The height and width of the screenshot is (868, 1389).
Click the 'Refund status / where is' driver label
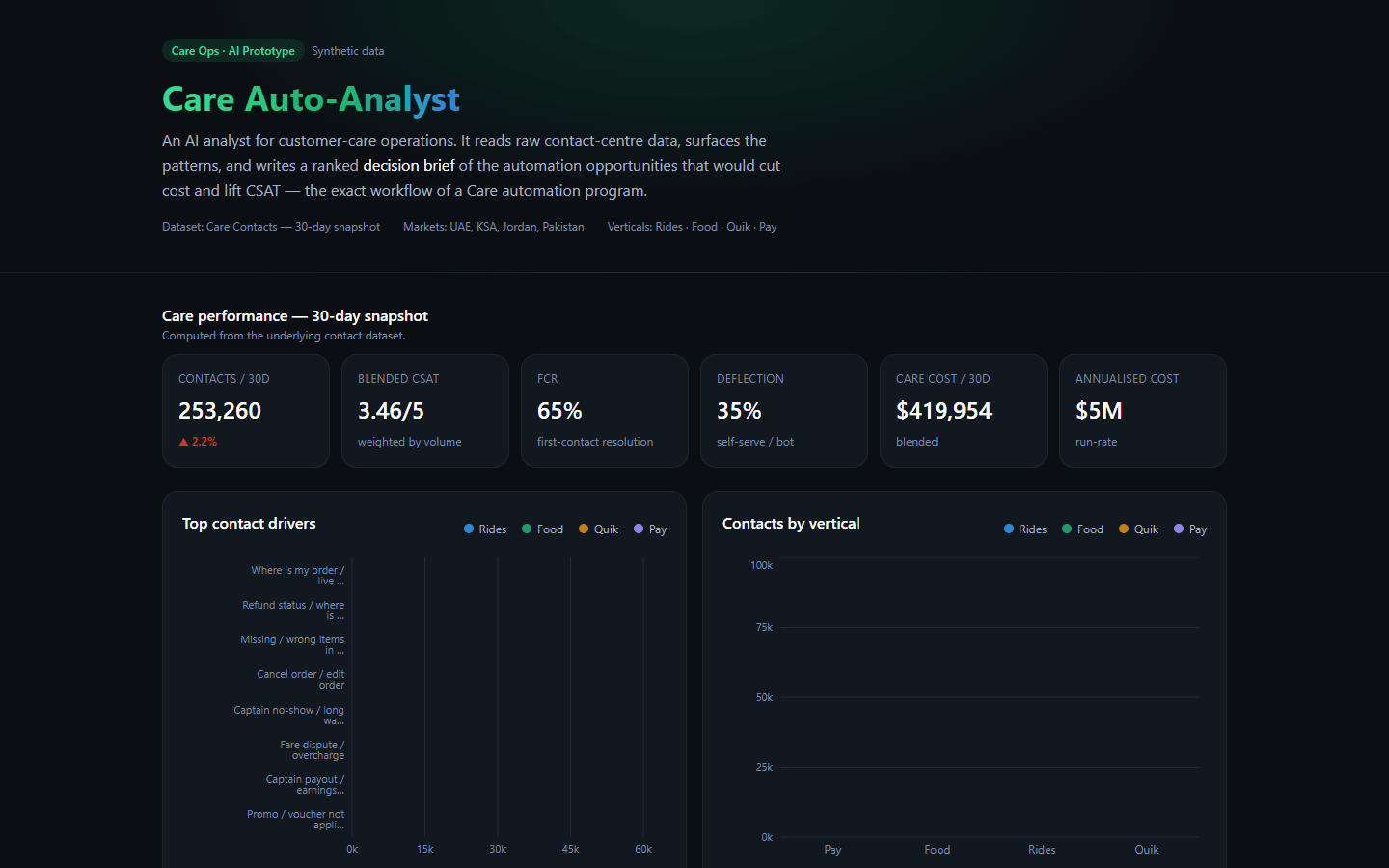(293, 610)
